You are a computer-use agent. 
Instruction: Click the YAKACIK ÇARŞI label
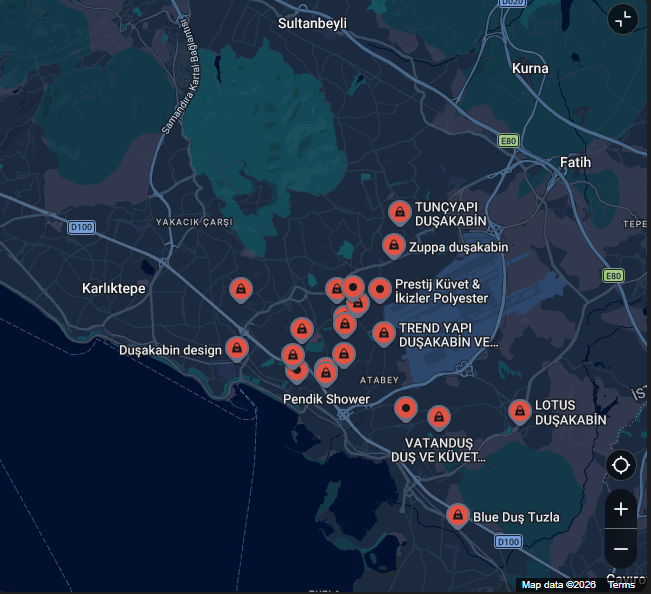pos(194,222)
